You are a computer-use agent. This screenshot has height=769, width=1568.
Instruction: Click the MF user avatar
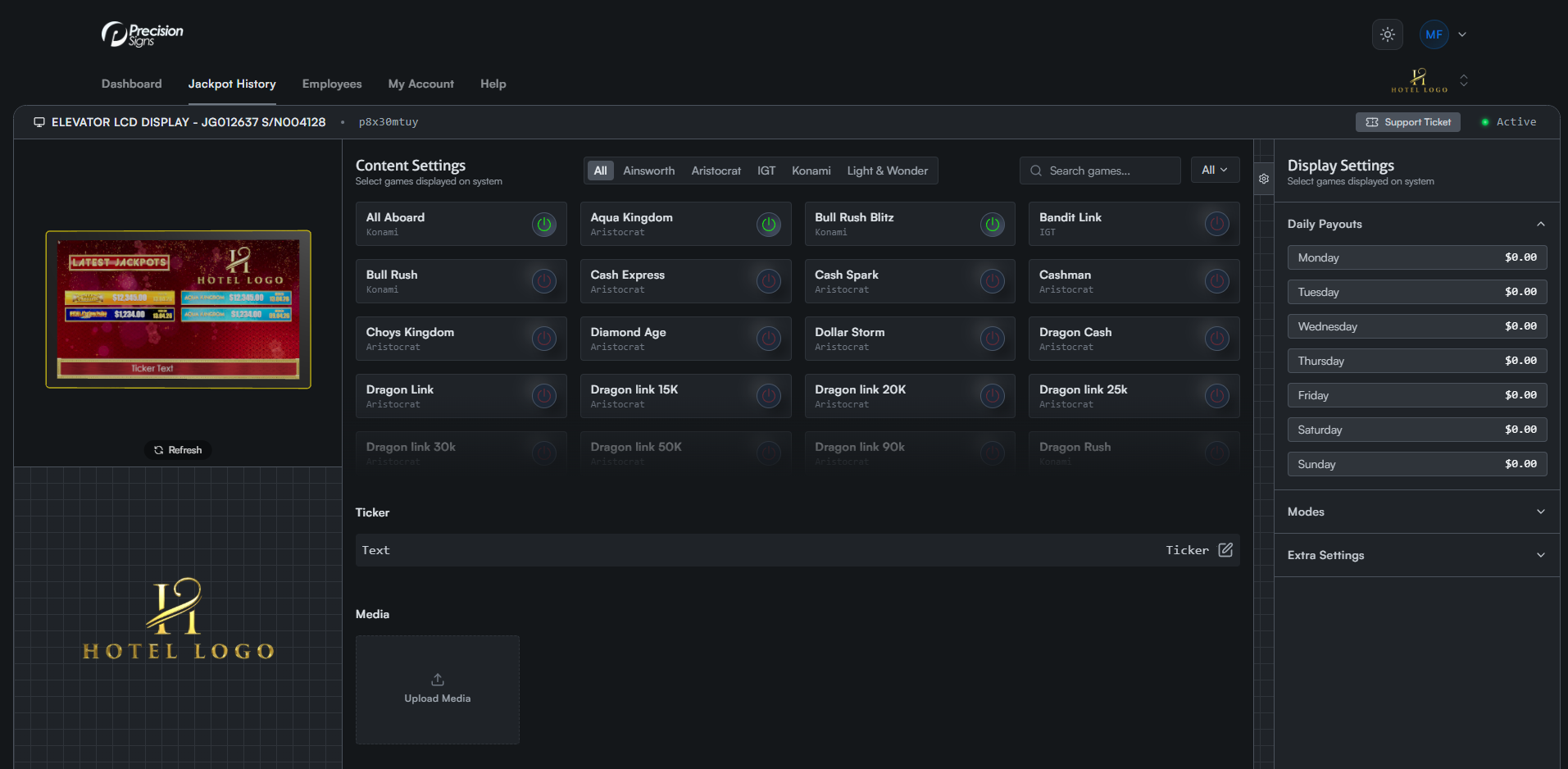click(x=1433, y=34)
